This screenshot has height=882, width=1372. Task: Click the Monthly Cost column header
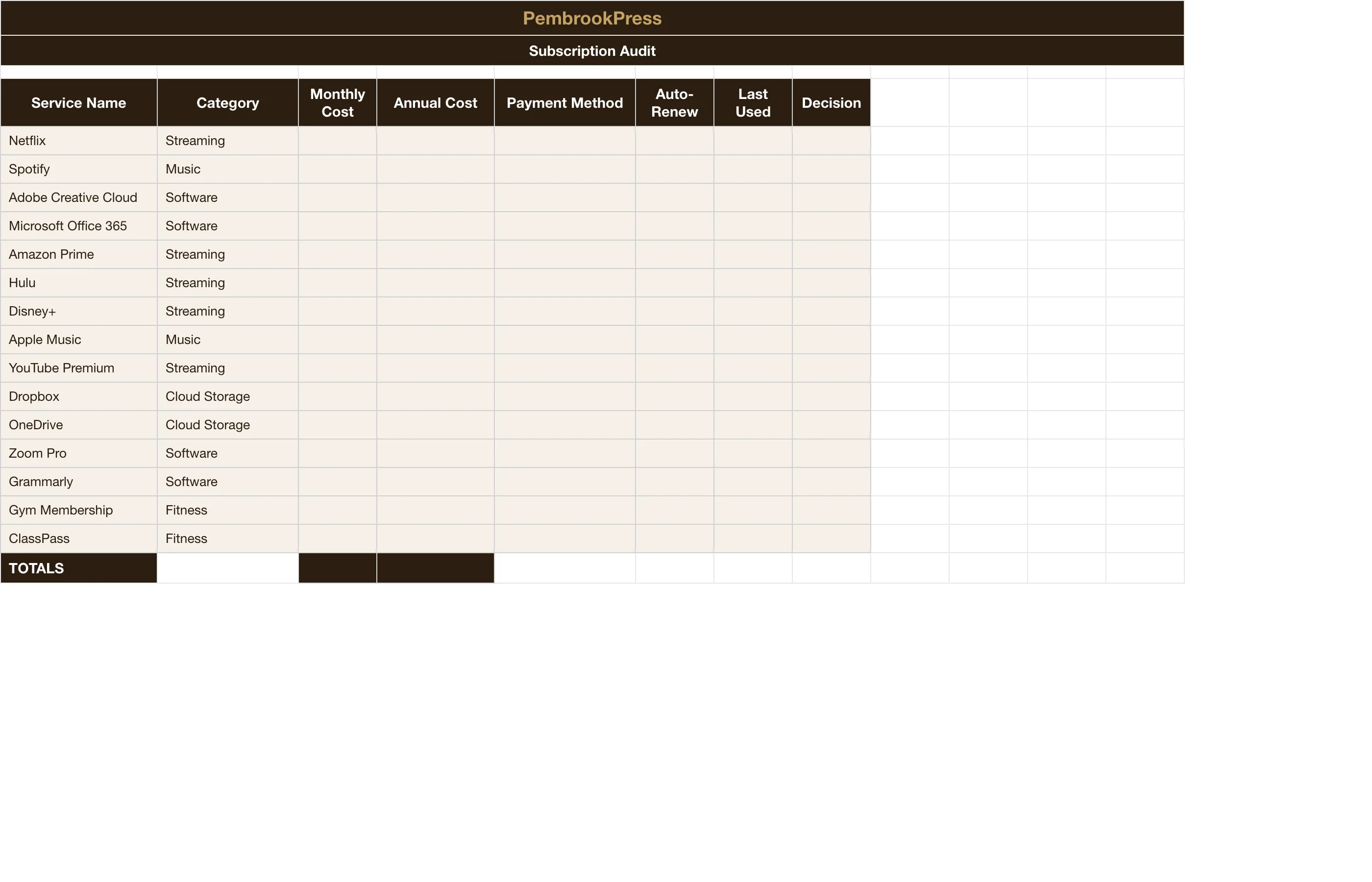point(338,102)
